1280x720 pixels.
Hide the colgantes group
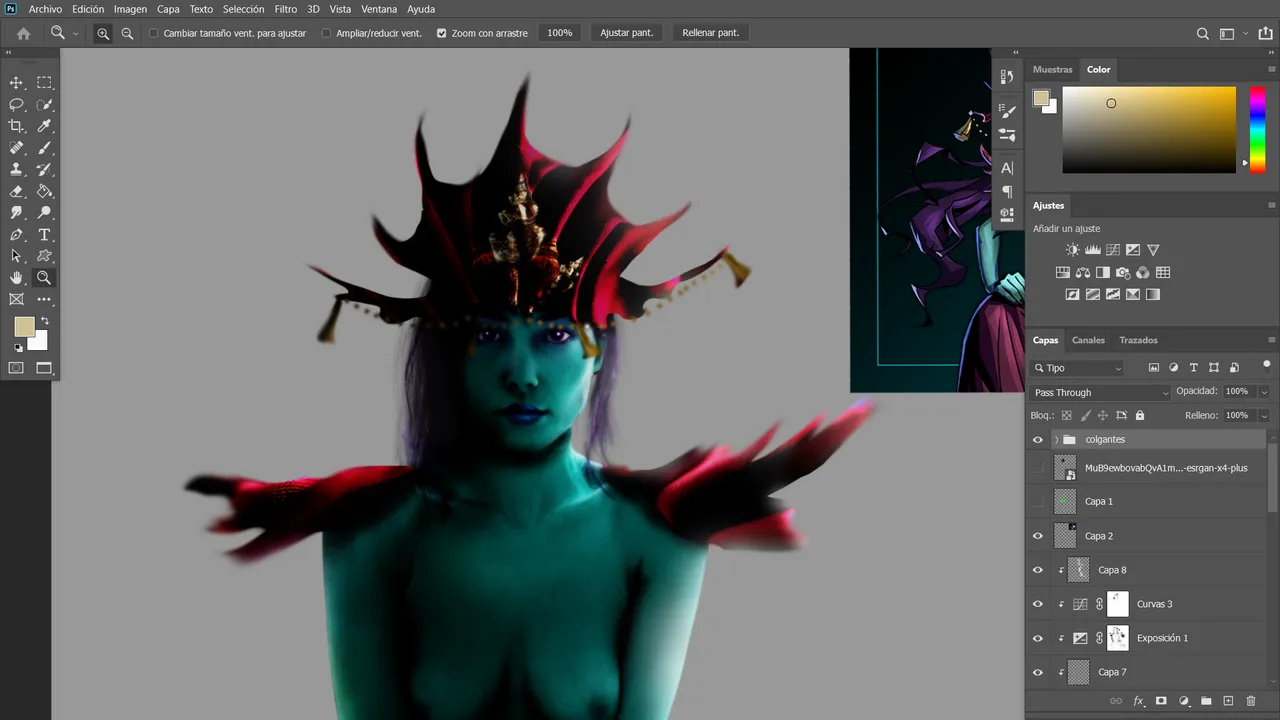[1038, 440]
